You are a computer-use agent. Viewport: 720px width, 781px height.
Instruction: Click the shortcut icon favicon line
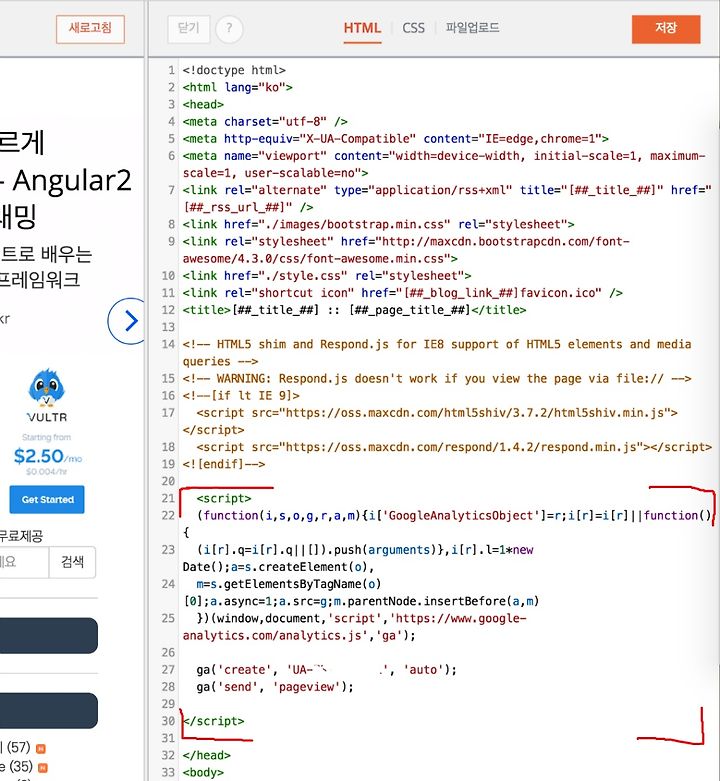(x=402, y=293)
